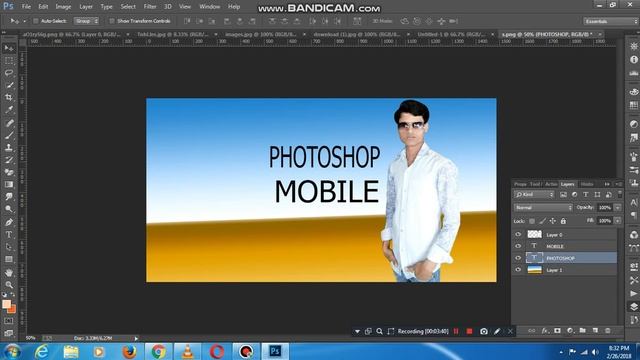Image resolution: width=640 pixels, height=360 pixels.
Task: Take a Bandicam screenshot with camera icon
Action: (x=484, y=331)
